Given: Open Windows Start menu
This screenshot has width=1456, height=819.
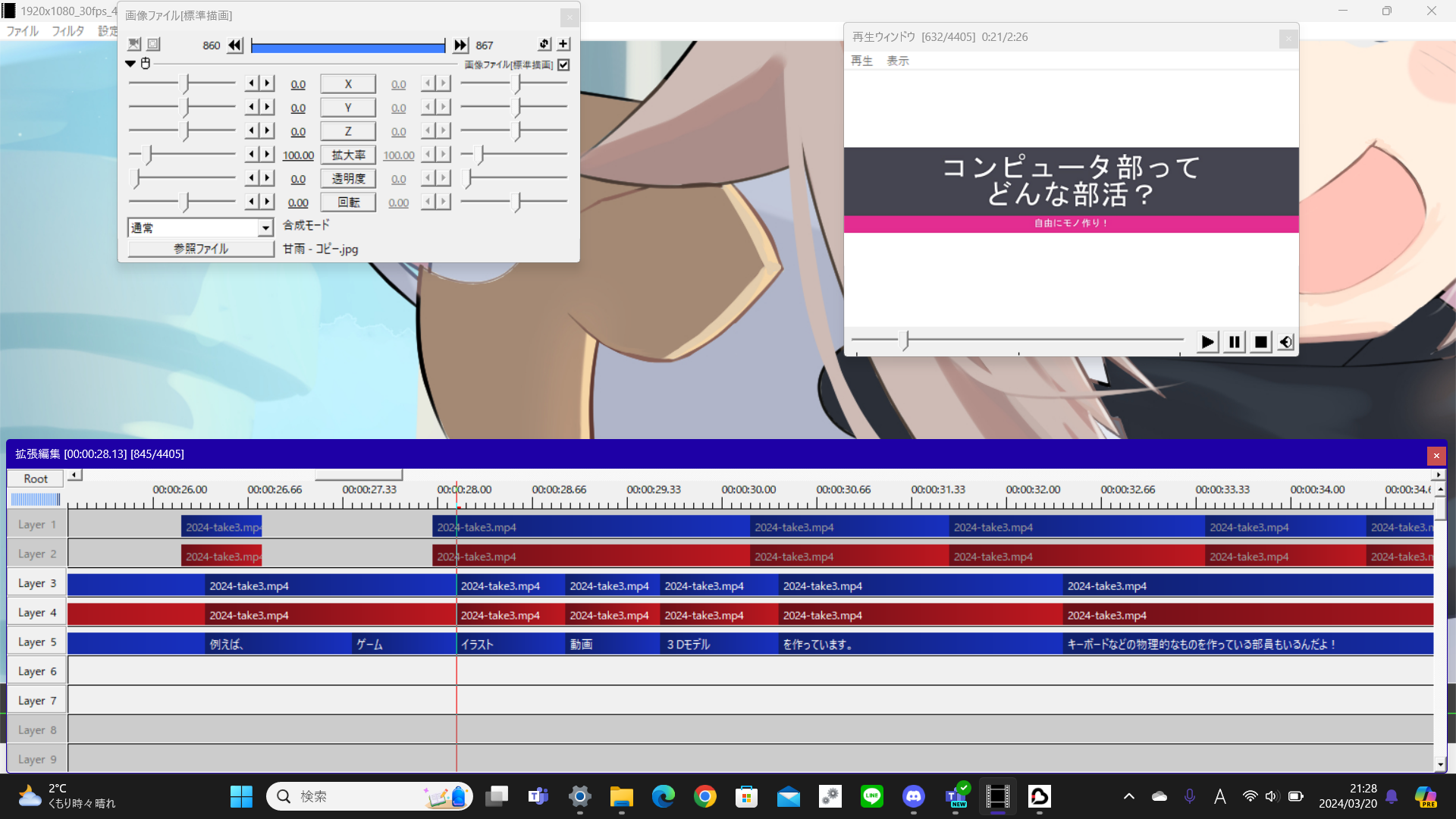Looking at the screenshot, I should (241, 796).
